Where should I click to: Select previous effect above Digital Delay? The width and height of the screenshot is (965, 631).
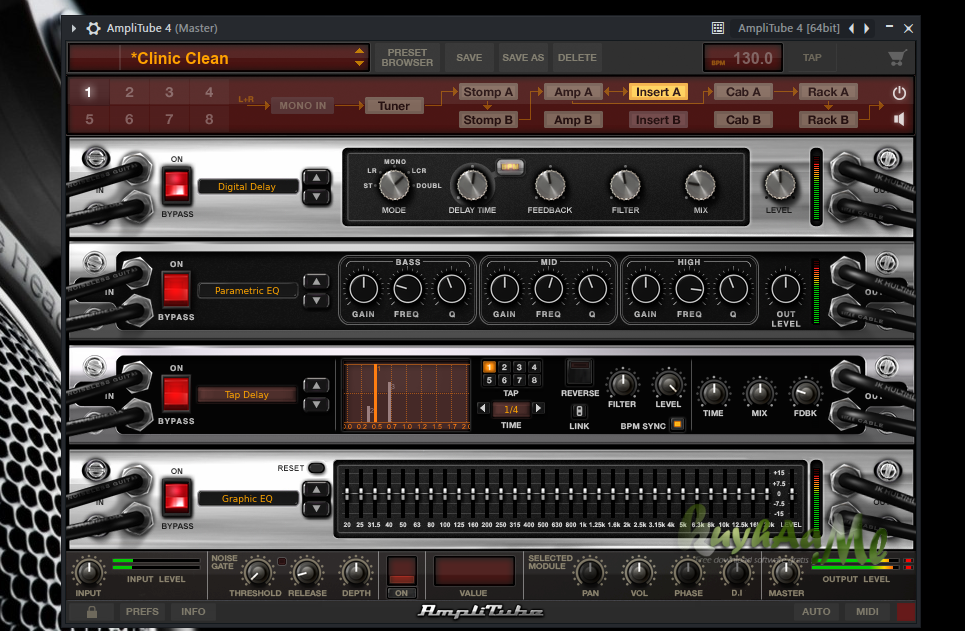pos(316,177)
